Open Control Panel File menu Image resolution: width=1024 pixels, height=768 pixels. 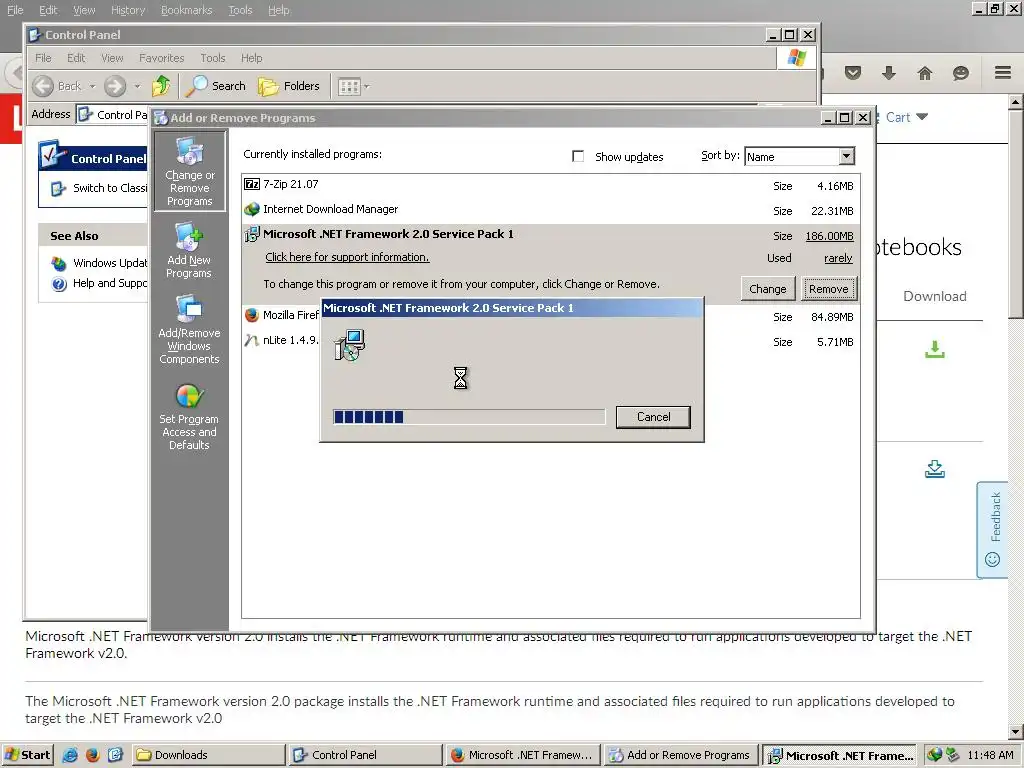click(x=43, y=58)
